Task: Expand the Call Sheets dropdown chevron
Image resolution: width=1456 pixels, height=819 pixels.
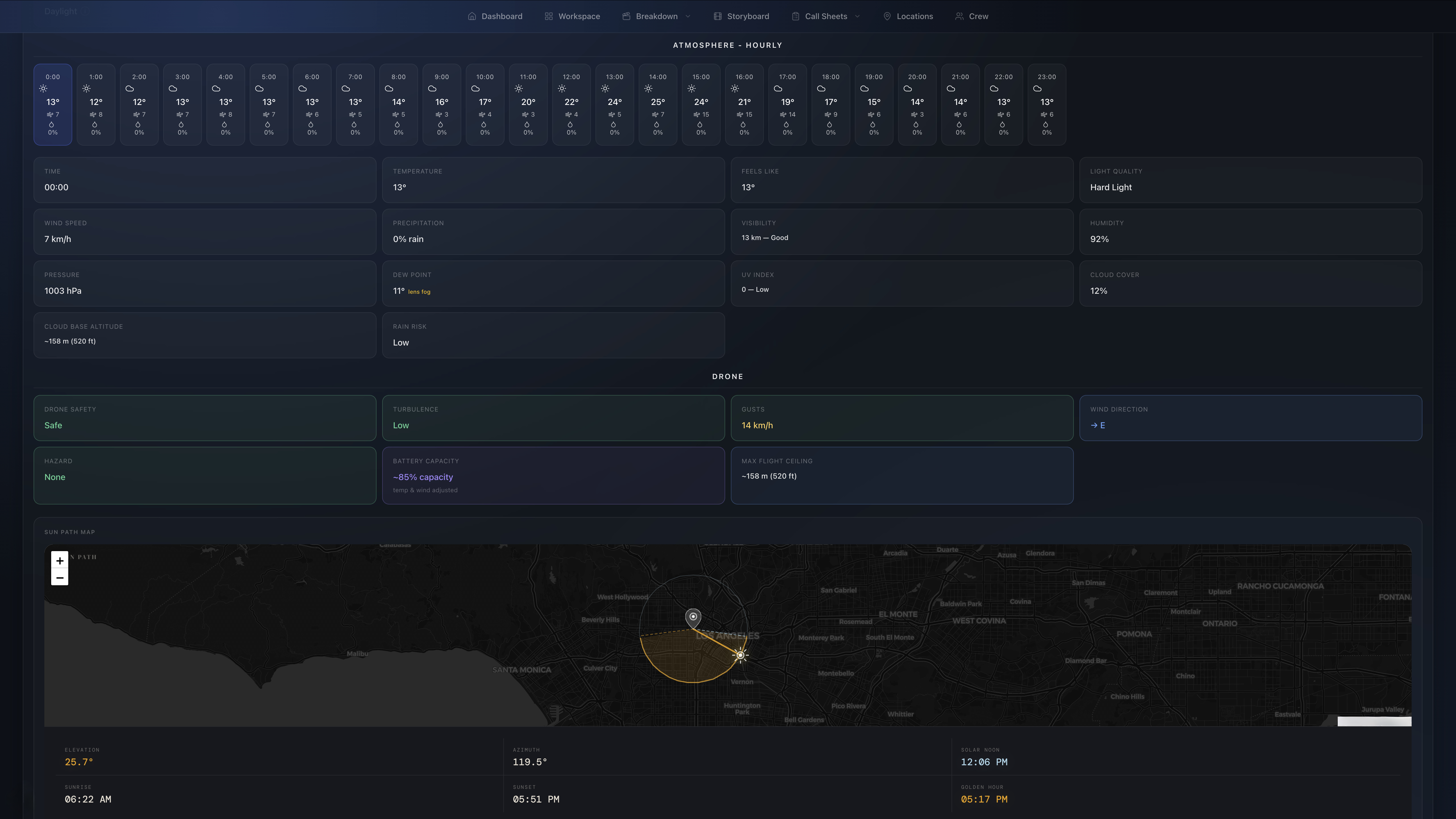Action: 857,16
